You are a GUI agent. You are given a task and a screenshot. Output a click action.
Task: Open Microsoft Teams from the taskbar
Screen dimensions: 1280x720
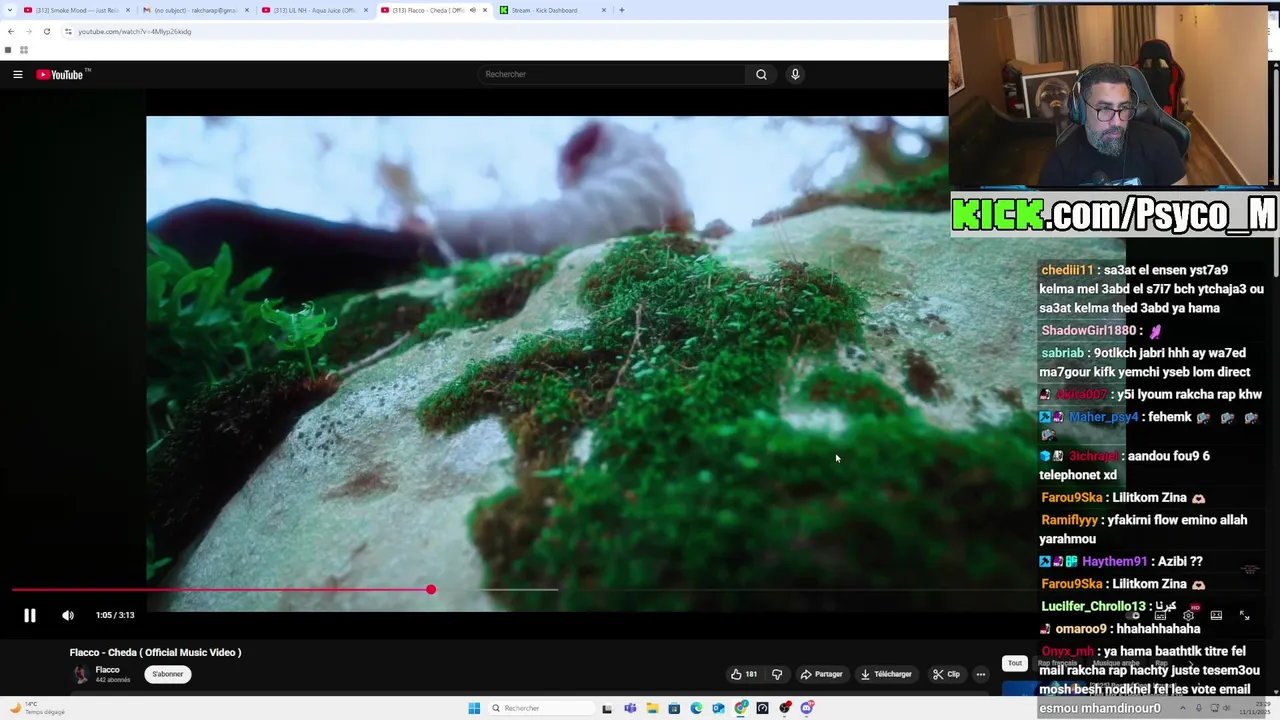(630, 708)
